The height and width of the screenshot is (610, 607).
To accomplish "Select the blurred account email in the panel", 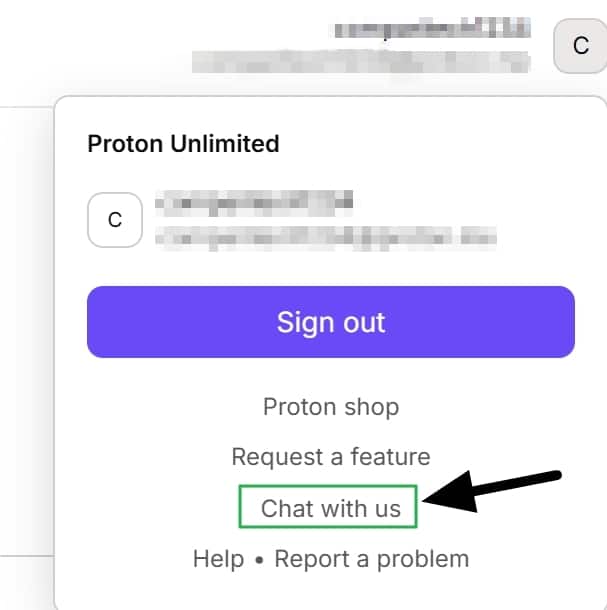I will (x=326, y=238).
